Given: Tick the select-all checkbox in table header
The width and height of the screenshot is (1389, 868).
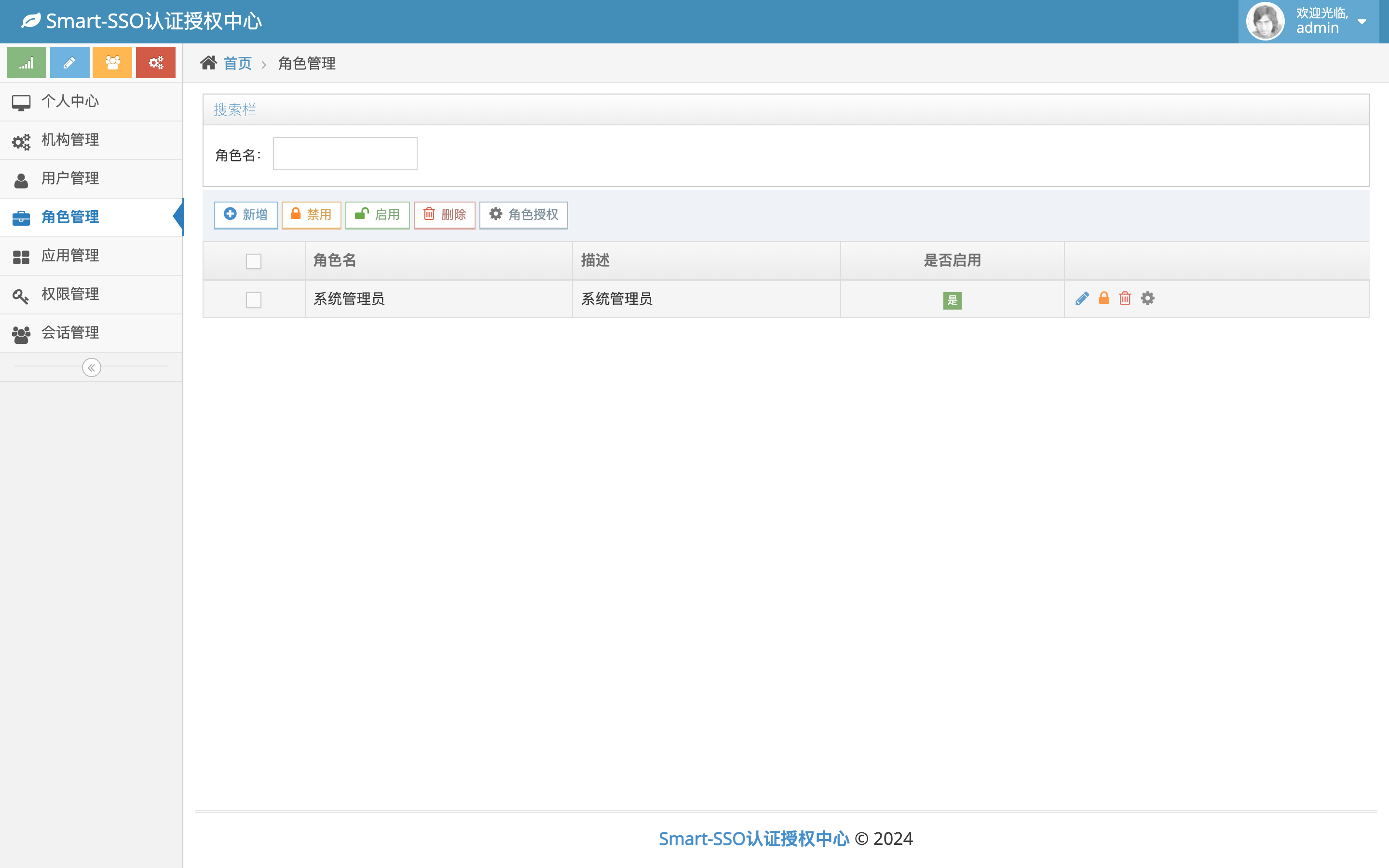Looking at the screenshot, I should [253, 261].
